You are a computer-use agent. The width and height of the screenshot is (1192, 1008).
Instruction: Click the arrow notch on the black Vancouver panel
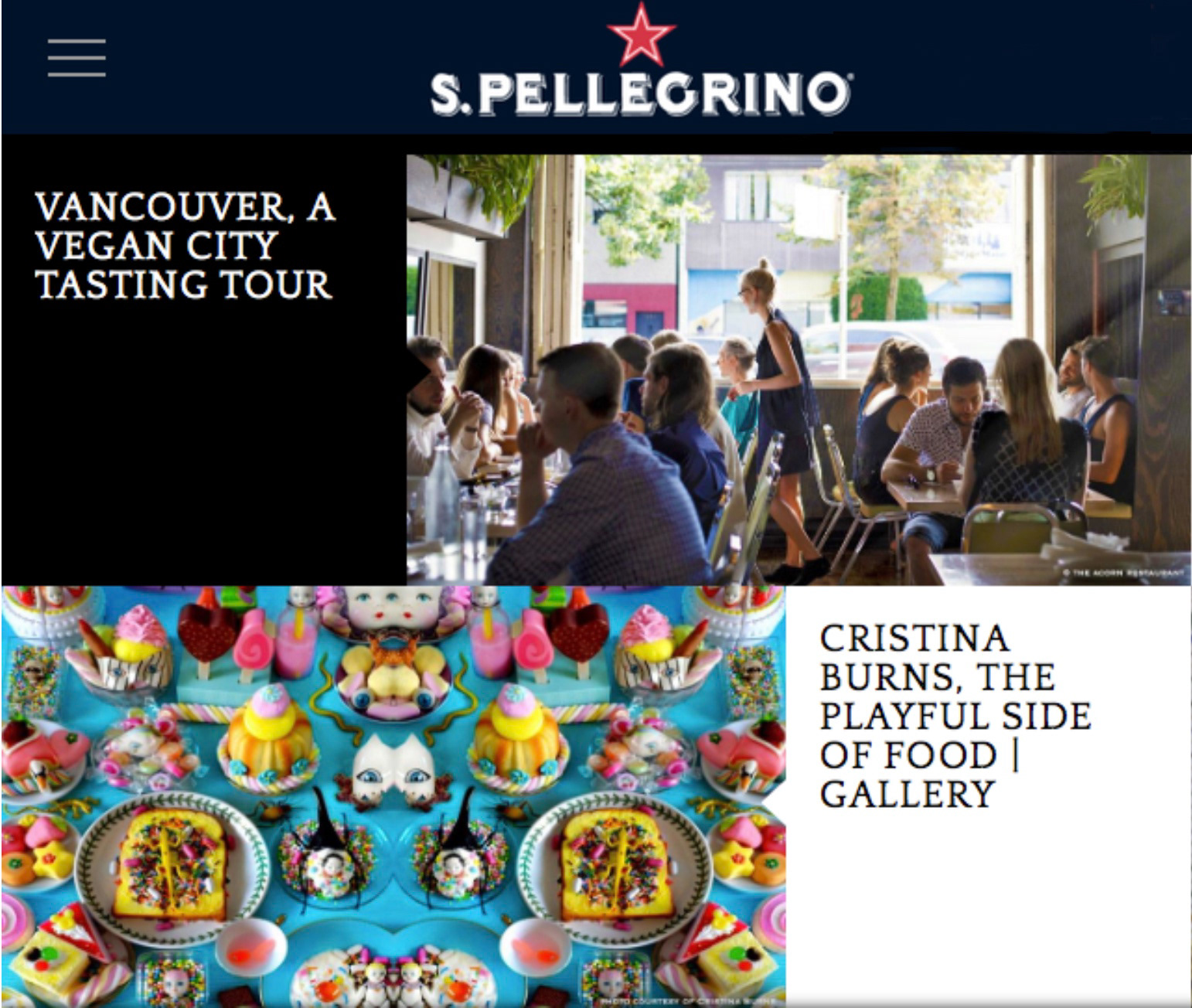[418, 371]
